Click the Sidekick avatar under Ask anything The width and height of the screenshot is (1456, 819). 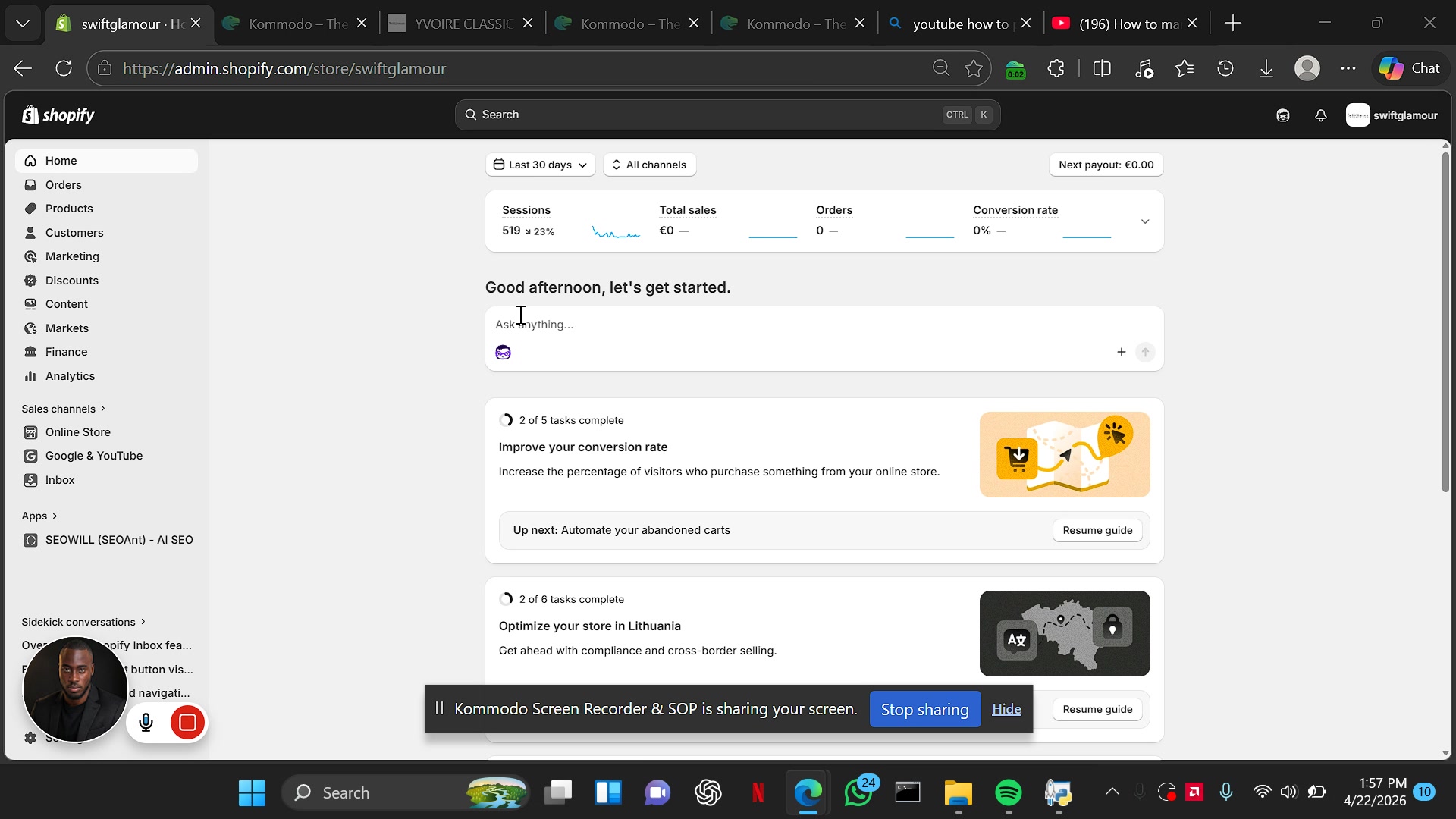coord(503,353)
